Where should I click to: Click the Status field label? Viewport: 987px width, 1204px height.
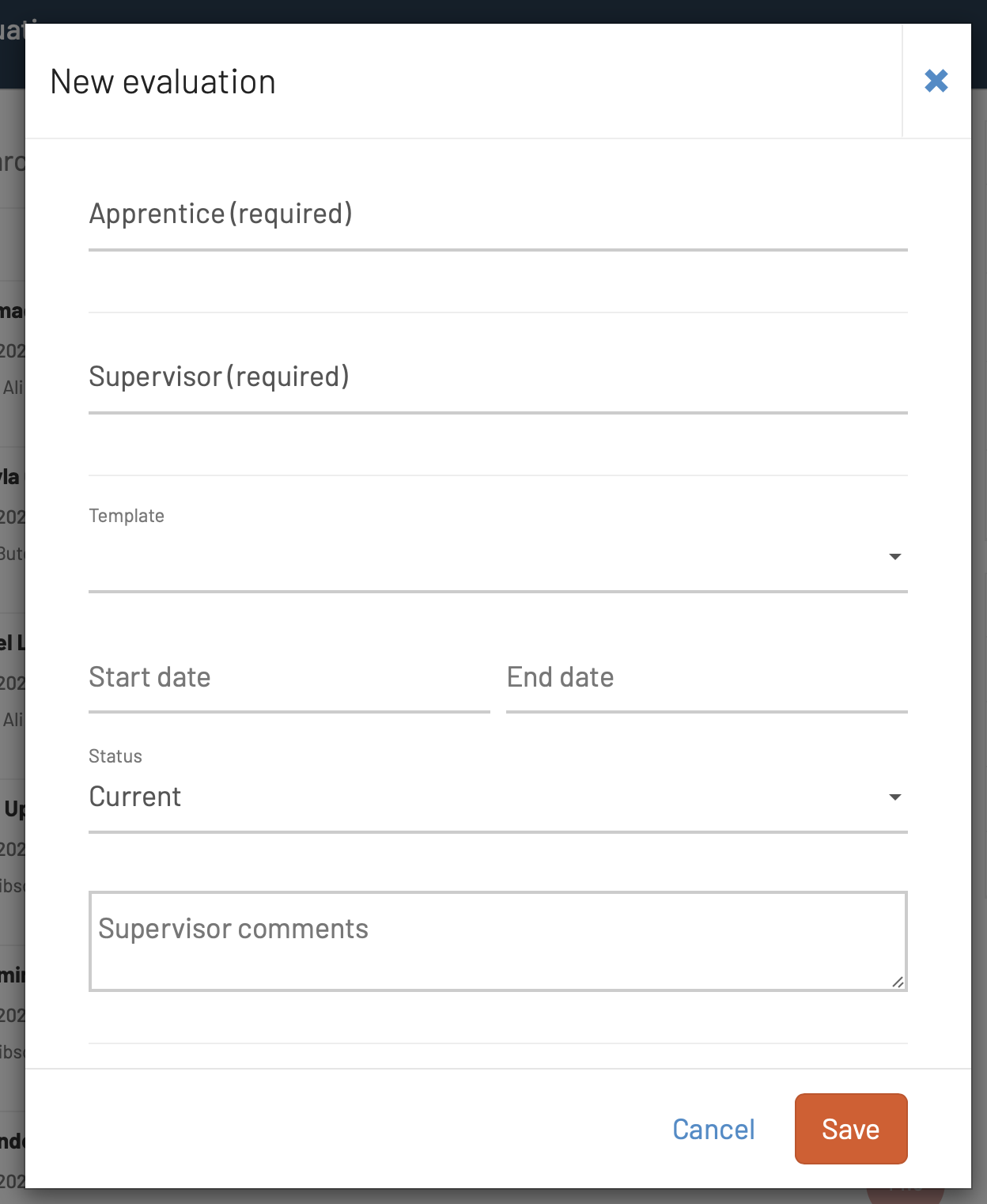pyautogui.click(x=115, y=756)
